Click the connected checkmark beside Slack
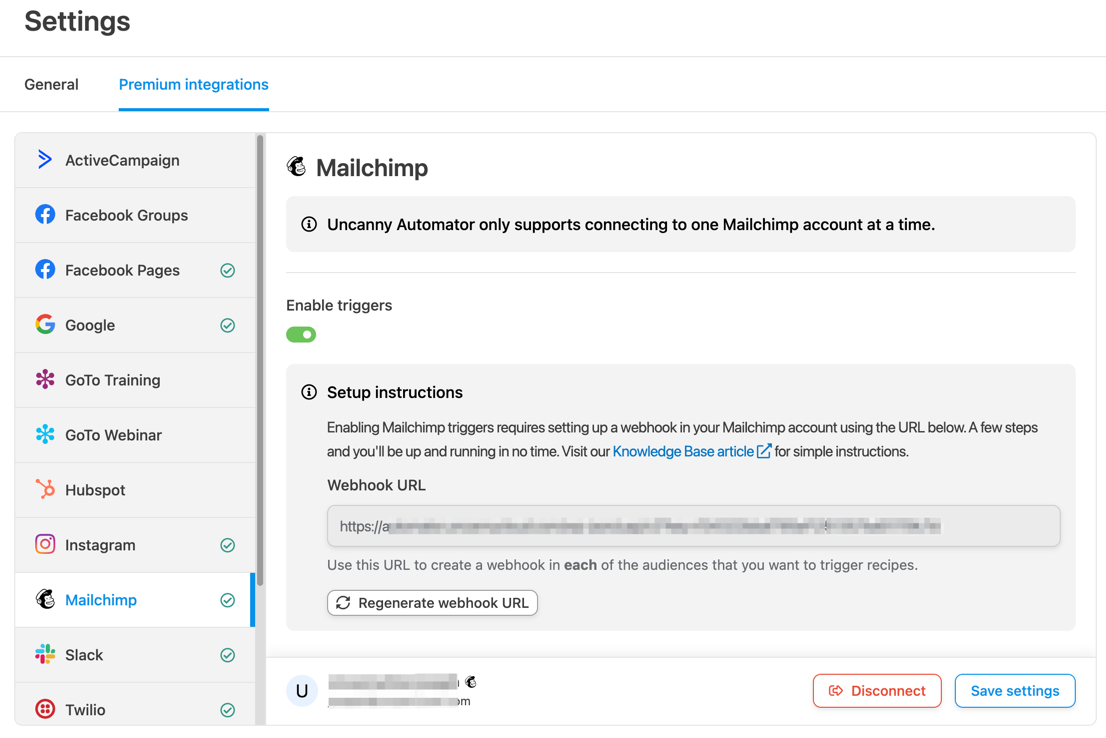Screen dimensions: 1106x738 pos(227,655)
